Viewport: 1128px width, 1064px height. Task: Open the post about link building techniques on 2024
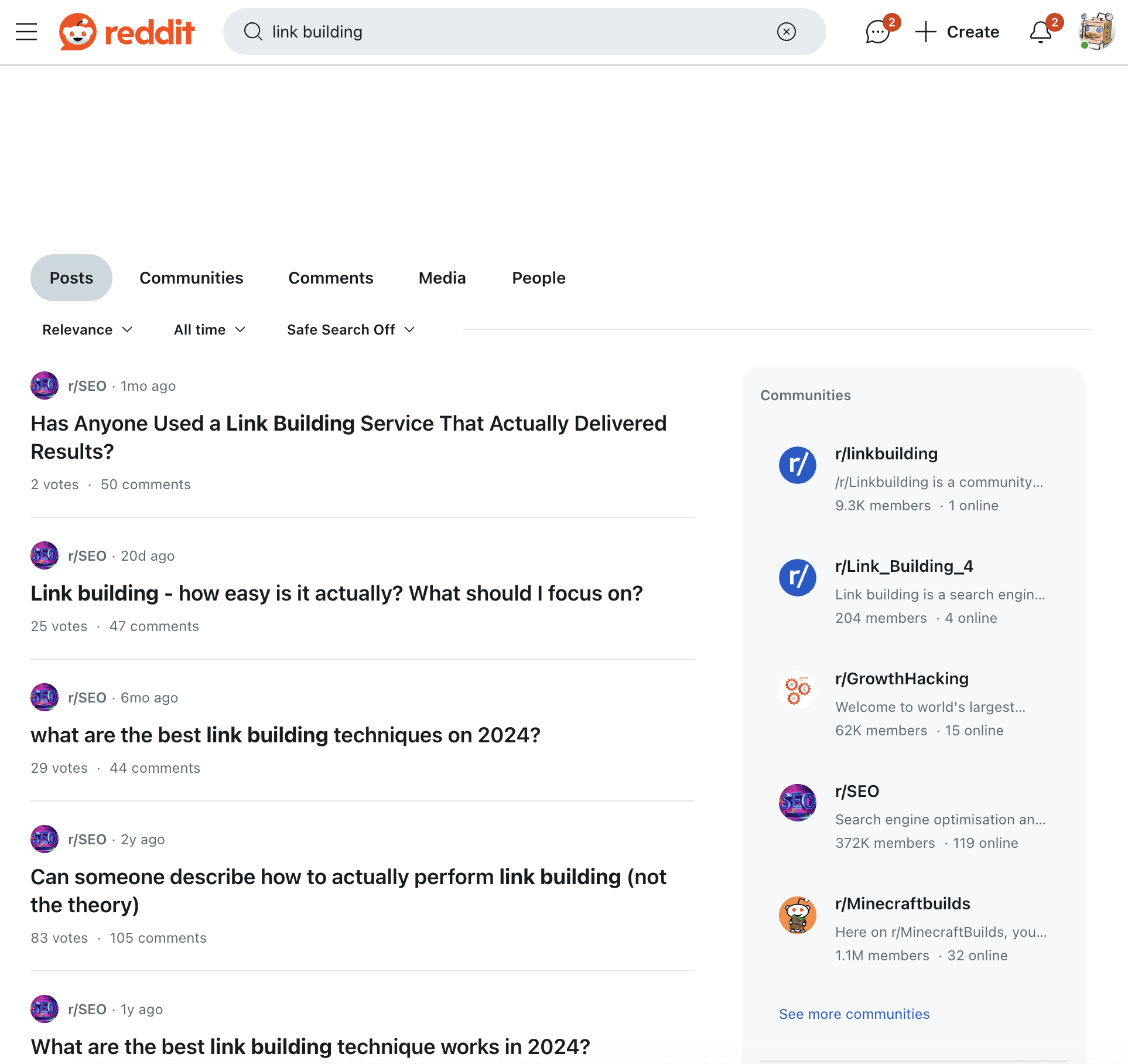[x=286, y=735]
